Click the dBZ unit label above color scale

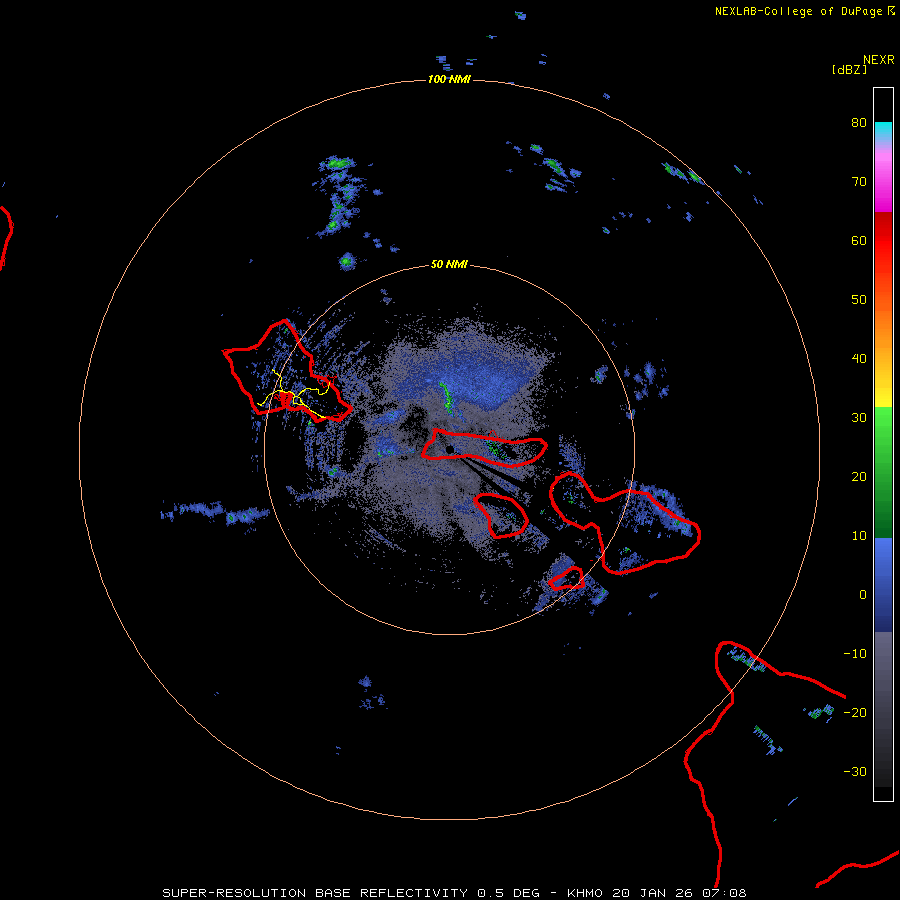point(849,70)
